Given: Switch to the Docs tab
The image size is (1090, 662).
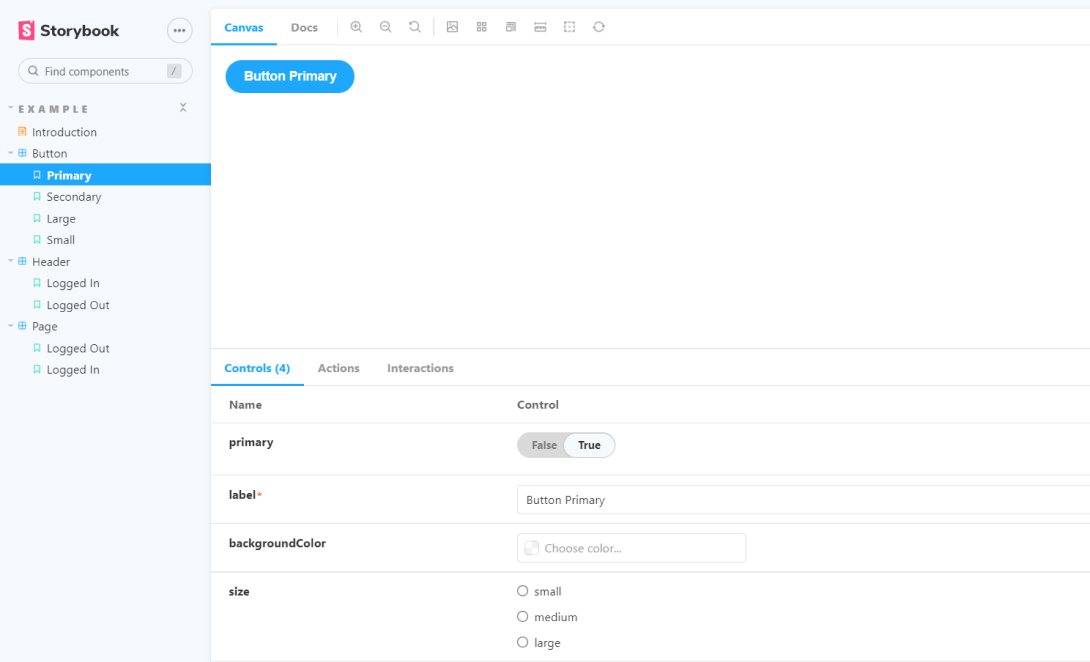Looking at the screenshot, I should click(x=304, y=28).
